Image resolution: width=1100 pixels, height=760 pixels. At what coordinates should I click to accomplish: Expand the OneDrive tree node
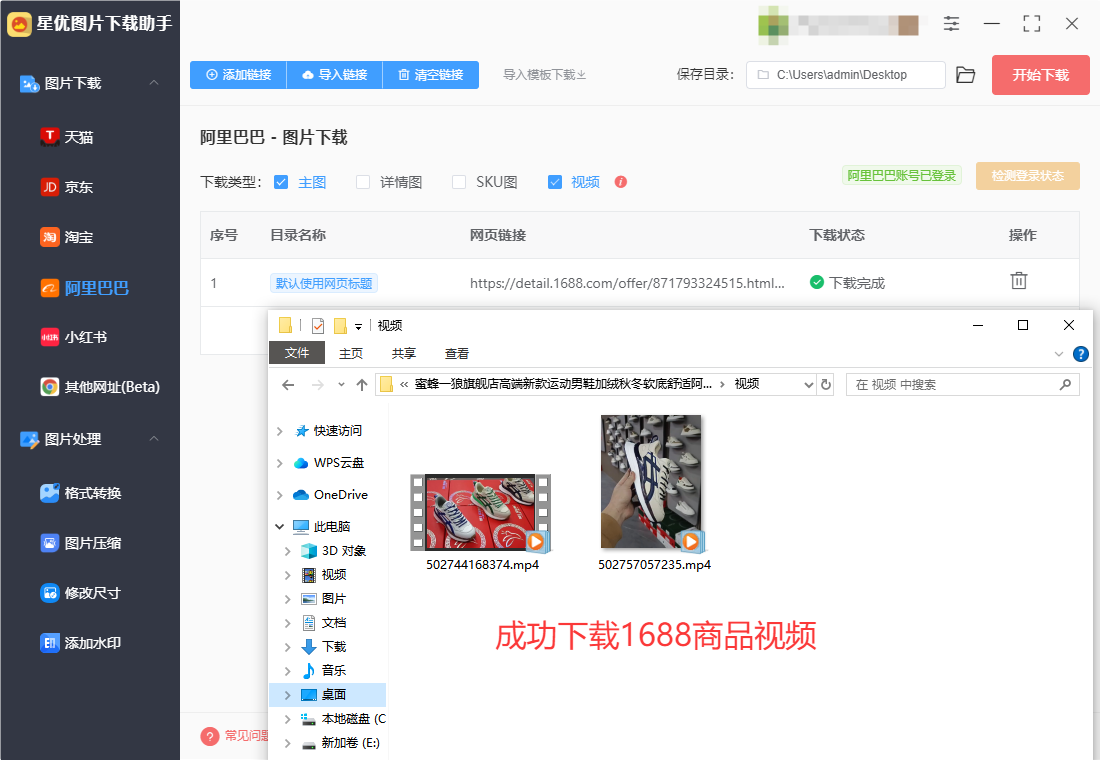click(279, 495)
